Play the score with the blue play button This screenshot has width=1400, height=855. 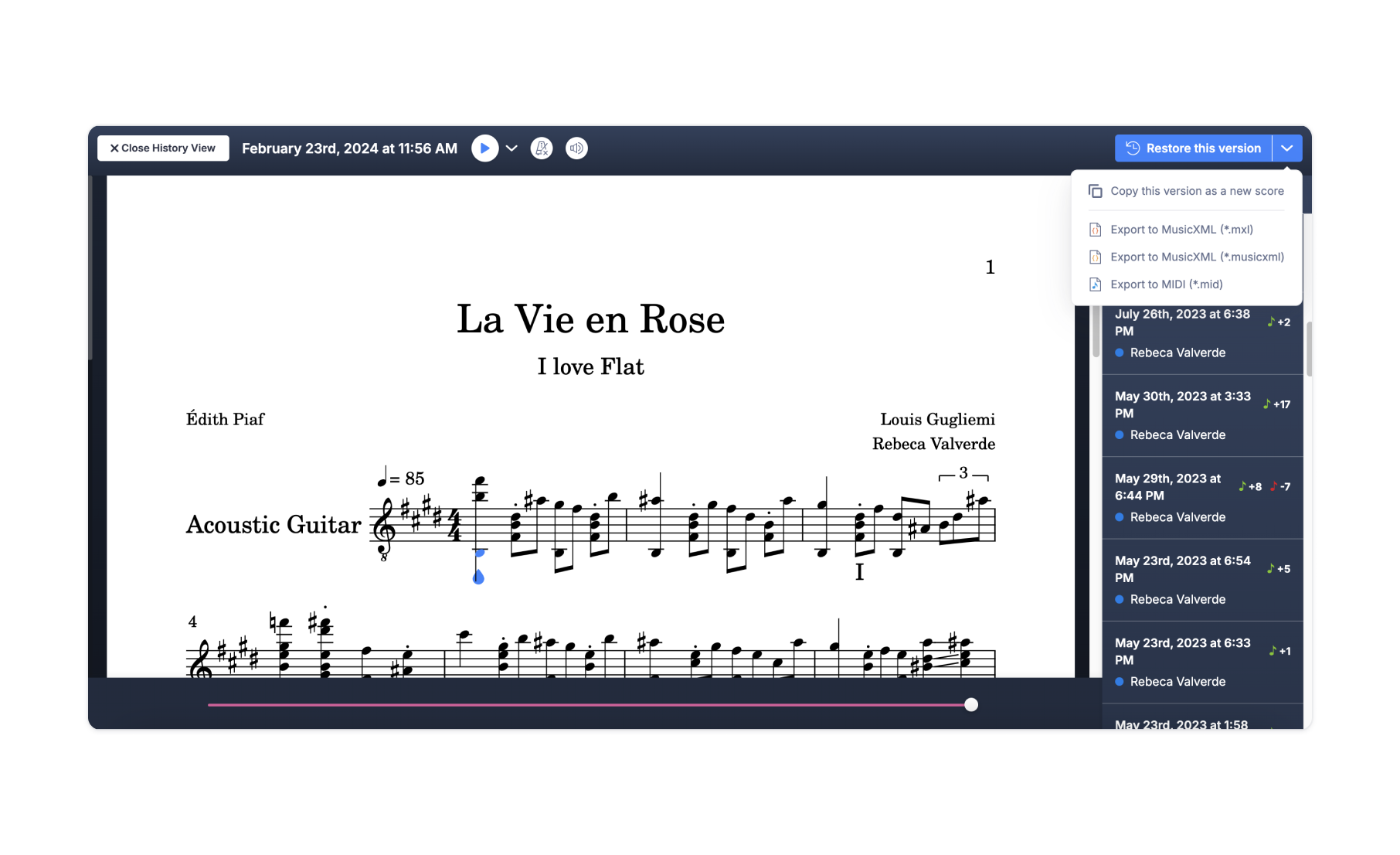point(484,148)
